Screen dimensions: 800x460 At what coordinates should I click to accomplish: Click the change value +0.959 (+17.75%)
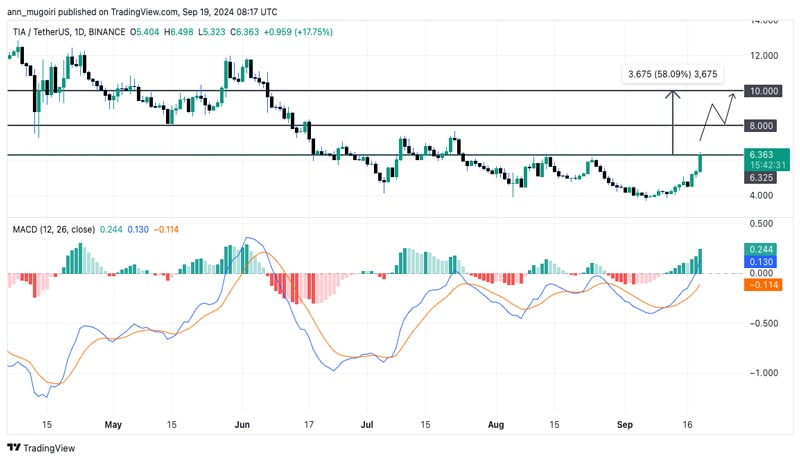coord(298,32)
